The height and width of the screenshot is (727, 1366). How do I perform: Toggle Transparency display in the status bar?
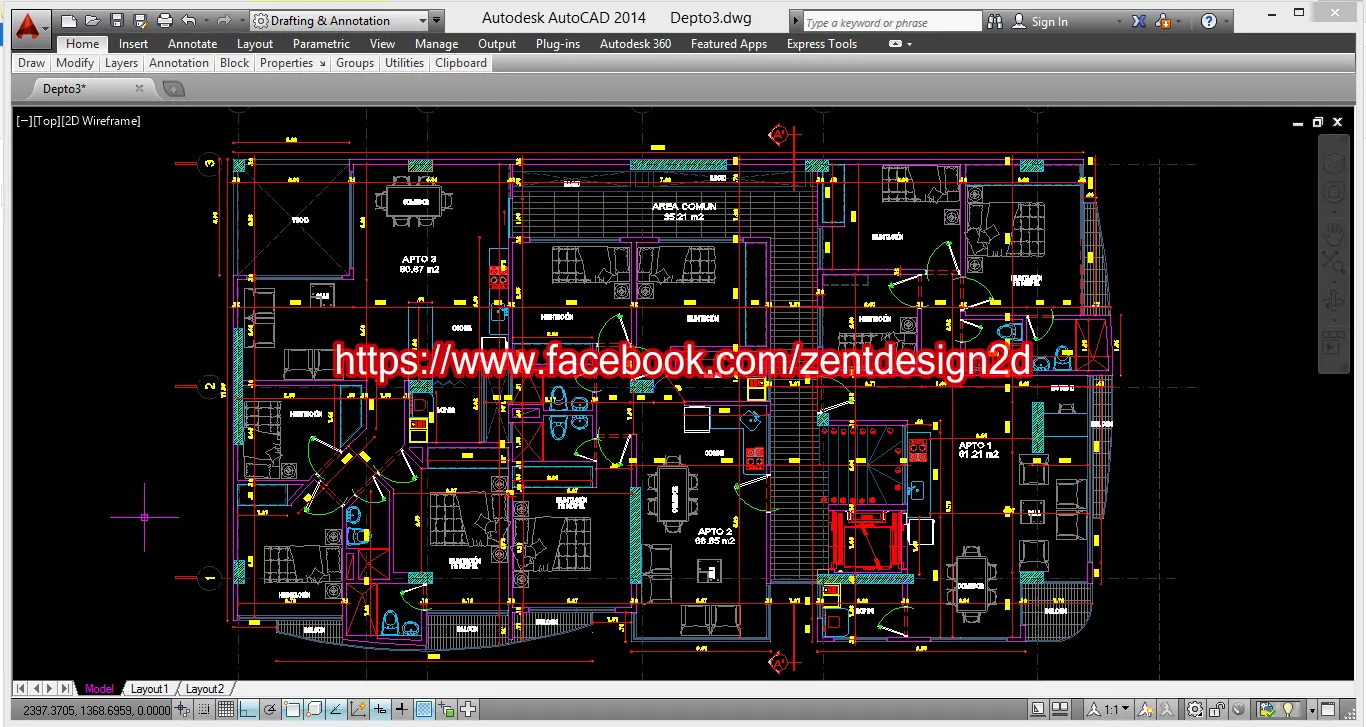click(x=424, y=710)
